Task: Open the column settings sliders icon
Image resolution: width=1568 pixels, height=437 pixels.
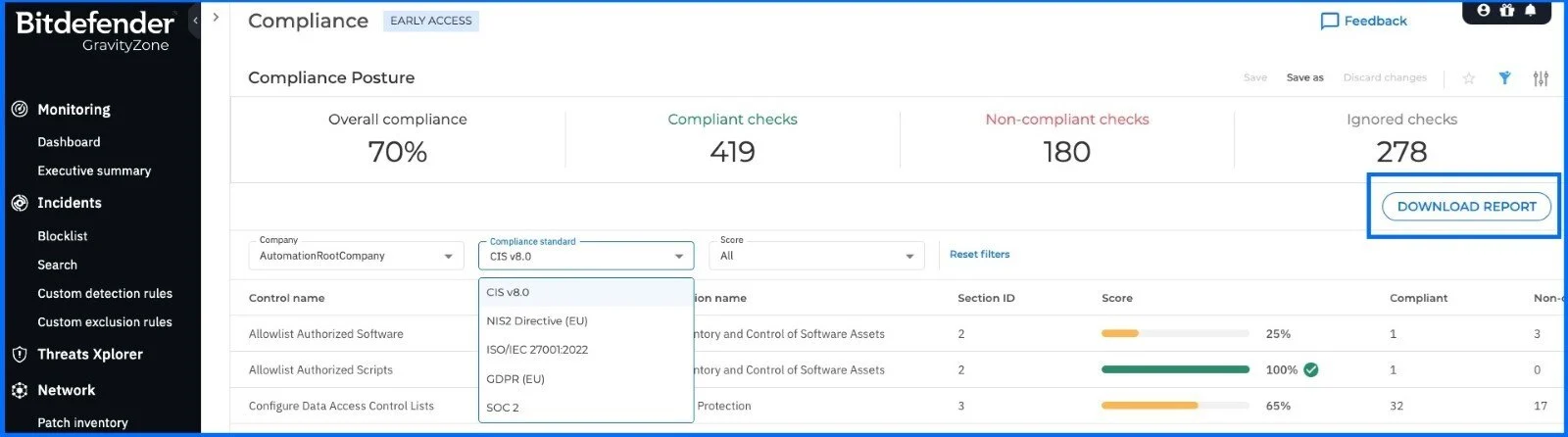Action: click(1541, 78)
